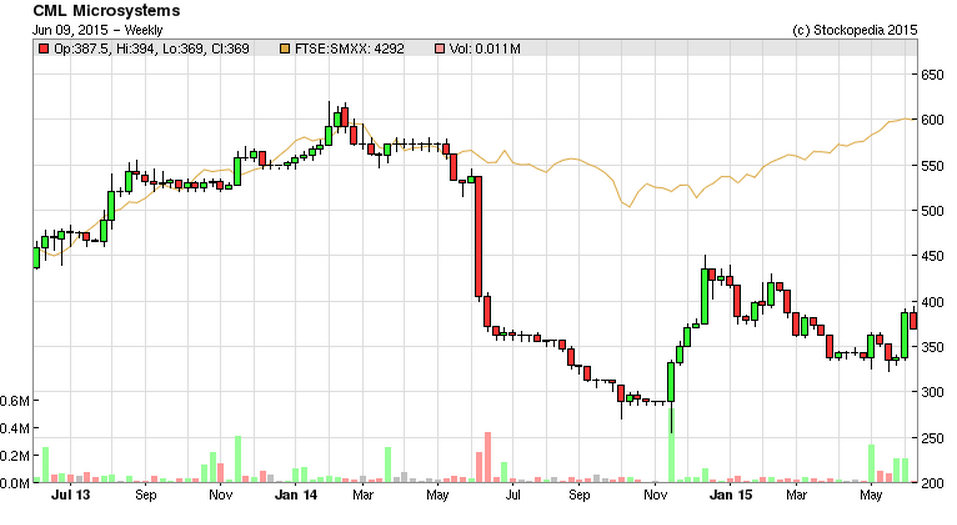The image size is (957, 525).
Task: Click the 'Jan 15' date axis label
Action: pyautogui.click(x=731, y=494)
